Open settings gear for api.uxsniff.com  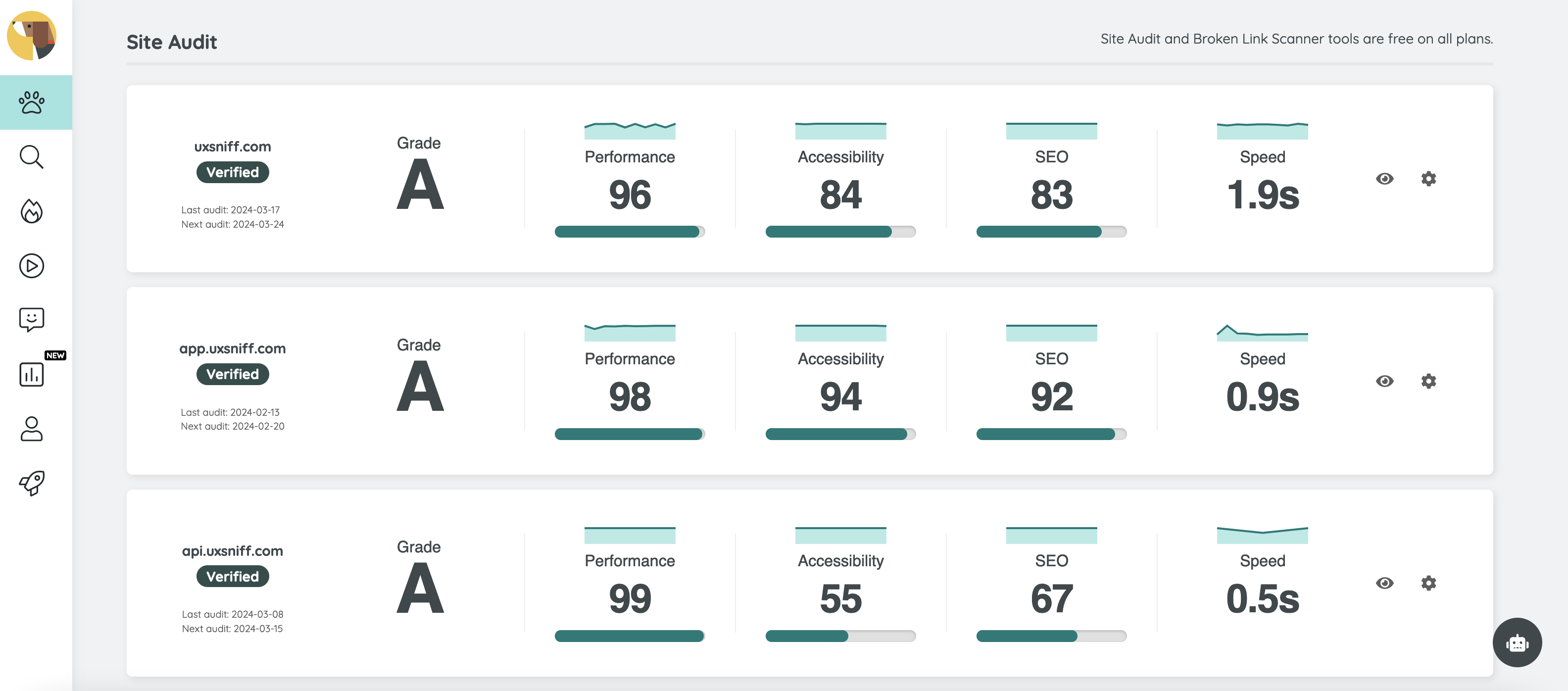pos(1428,583)
